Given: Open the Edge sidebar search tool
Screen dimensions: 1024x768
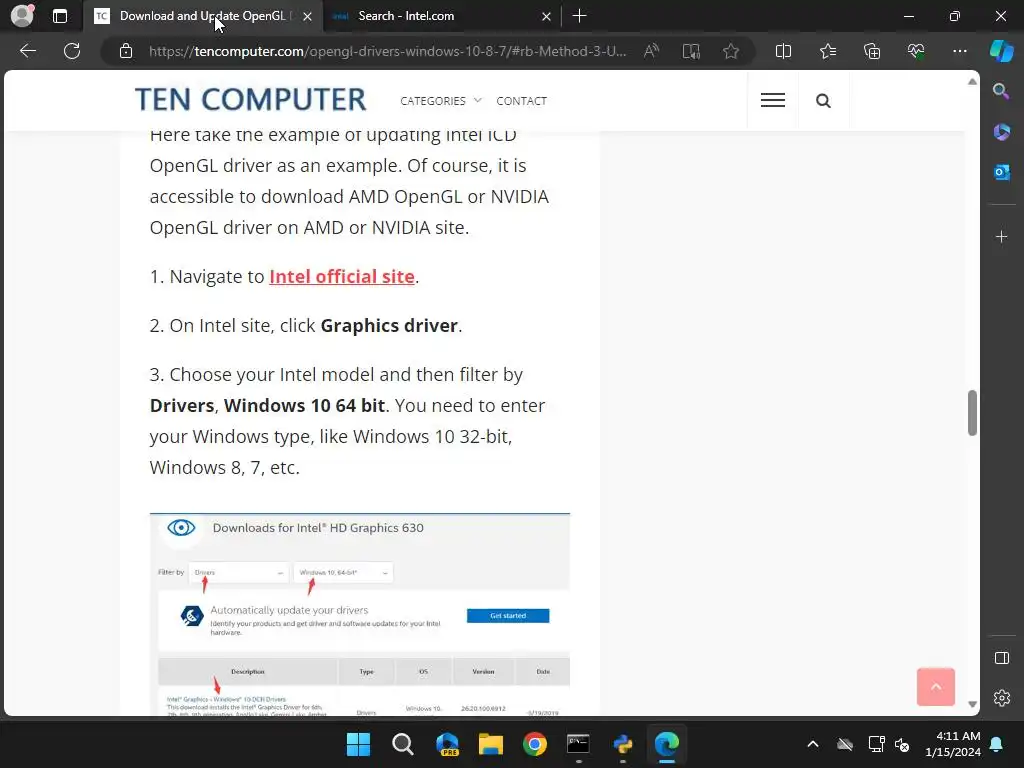Looking at the screenshot, I should point(1001,91).
